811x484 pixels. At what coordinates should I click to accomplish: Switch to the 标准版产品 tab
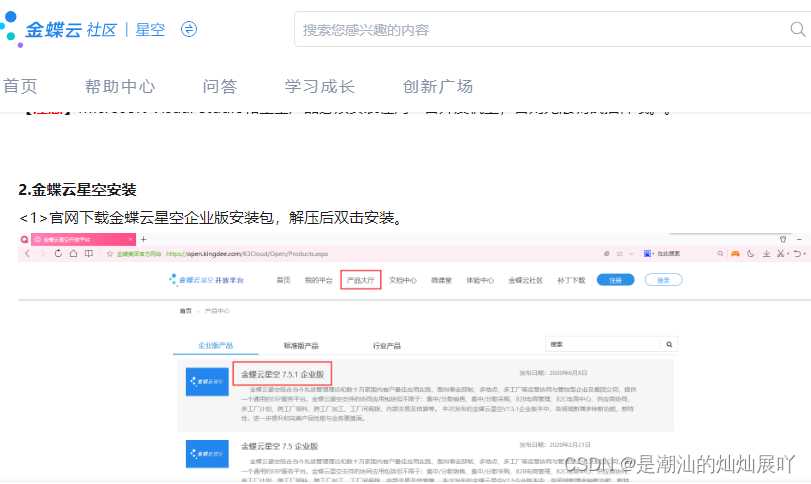tap(301, 345)
